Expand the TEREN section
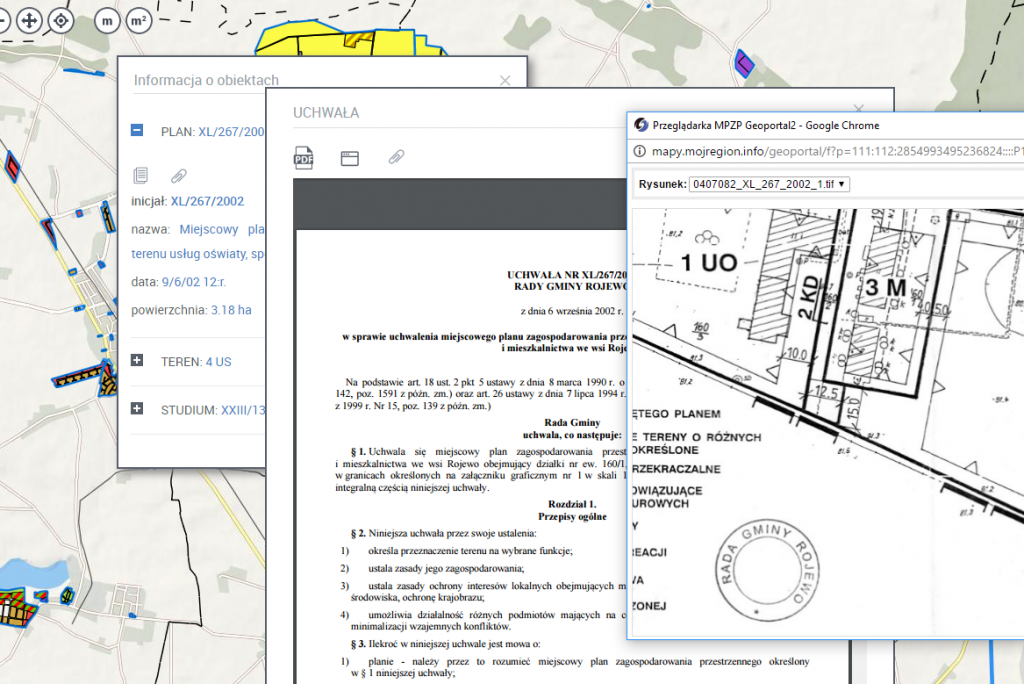Image resolution: width=1024 pixels, height=684 pixels. click(x=137, y=361)
